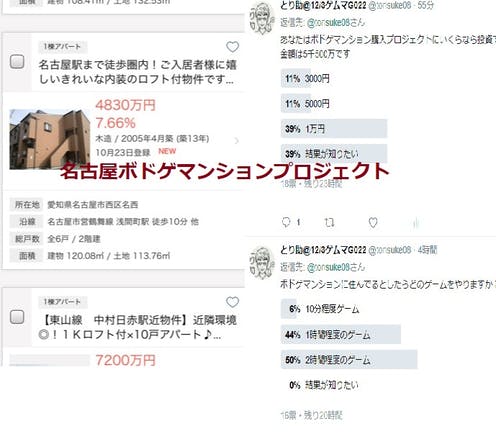The width and height of the screenshot is (496, 439).
Task: Click the 1棟アパート tag on second listing
Action: coord(63,302)
